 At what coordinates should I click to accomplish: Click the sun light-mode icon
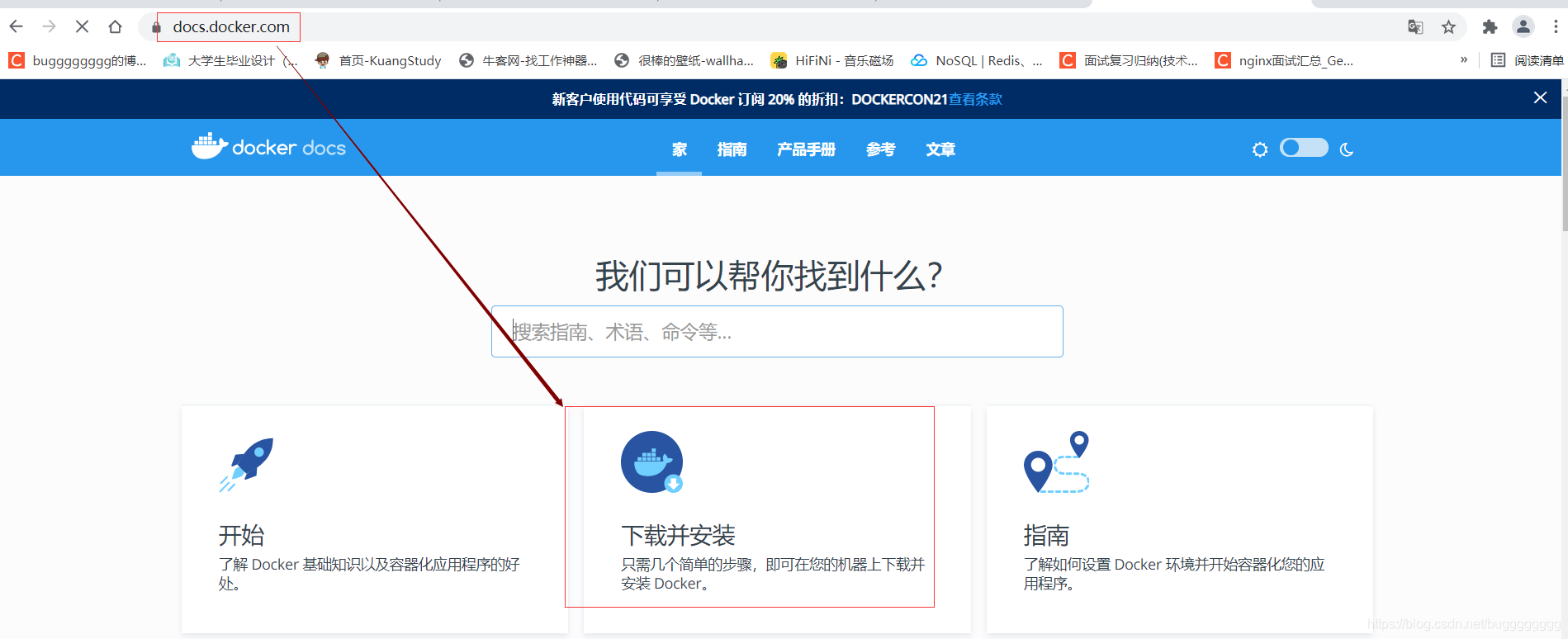coord(1259,149)
